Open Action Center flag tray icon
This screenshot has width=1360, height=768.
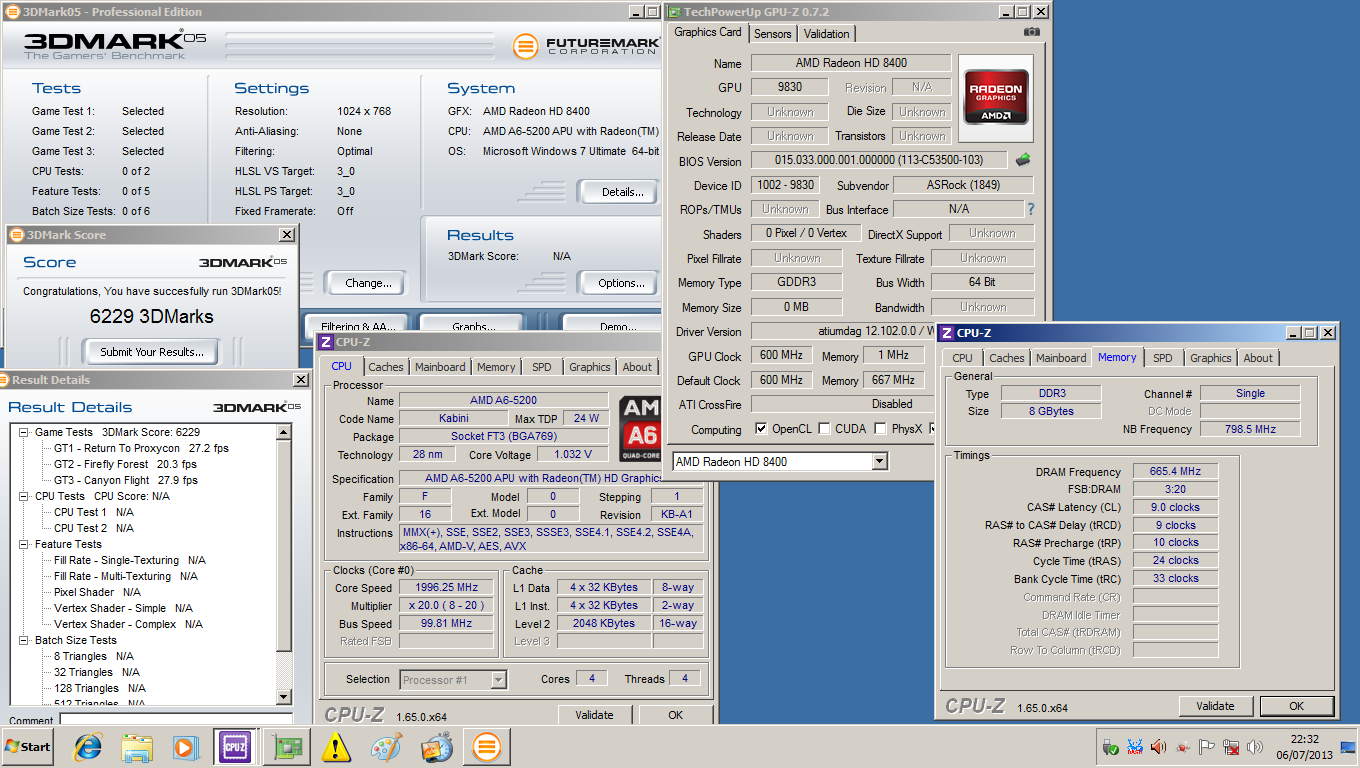pos(1207,747)
